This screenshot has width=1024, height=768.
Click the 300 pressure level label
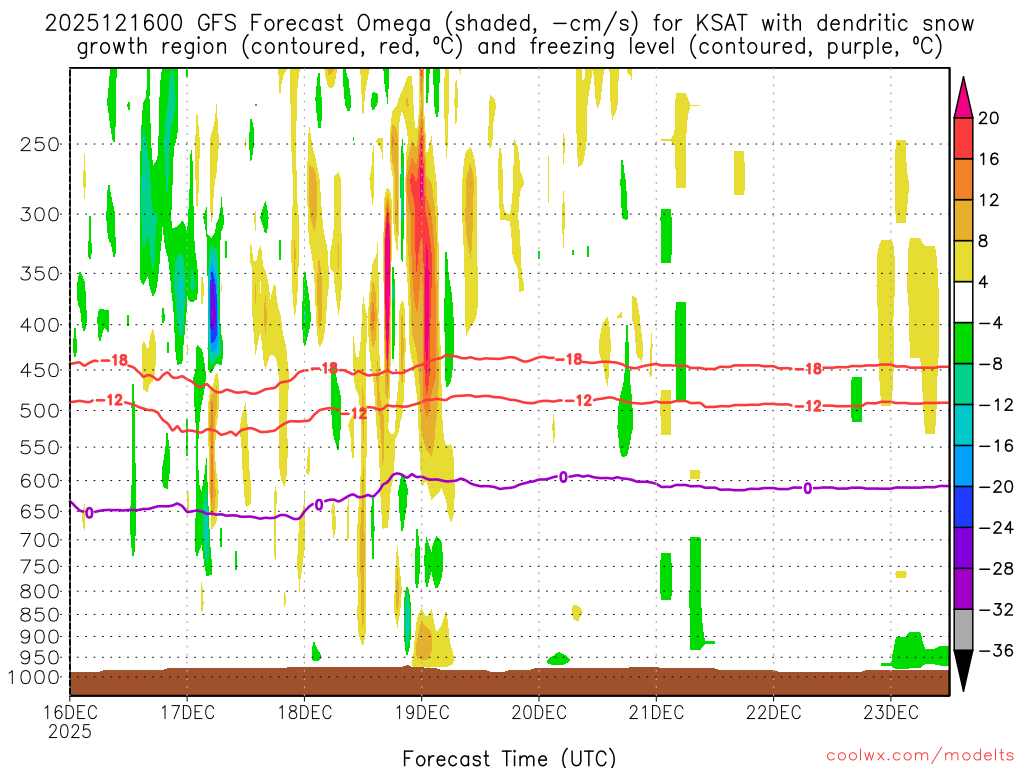tap(40, 214)
